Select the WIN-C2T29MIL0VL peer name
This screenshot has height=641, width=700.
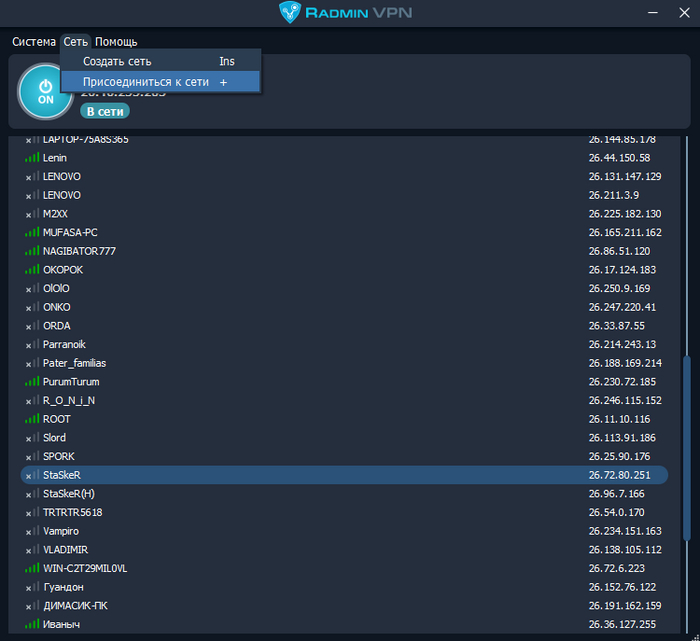point(85,568)
